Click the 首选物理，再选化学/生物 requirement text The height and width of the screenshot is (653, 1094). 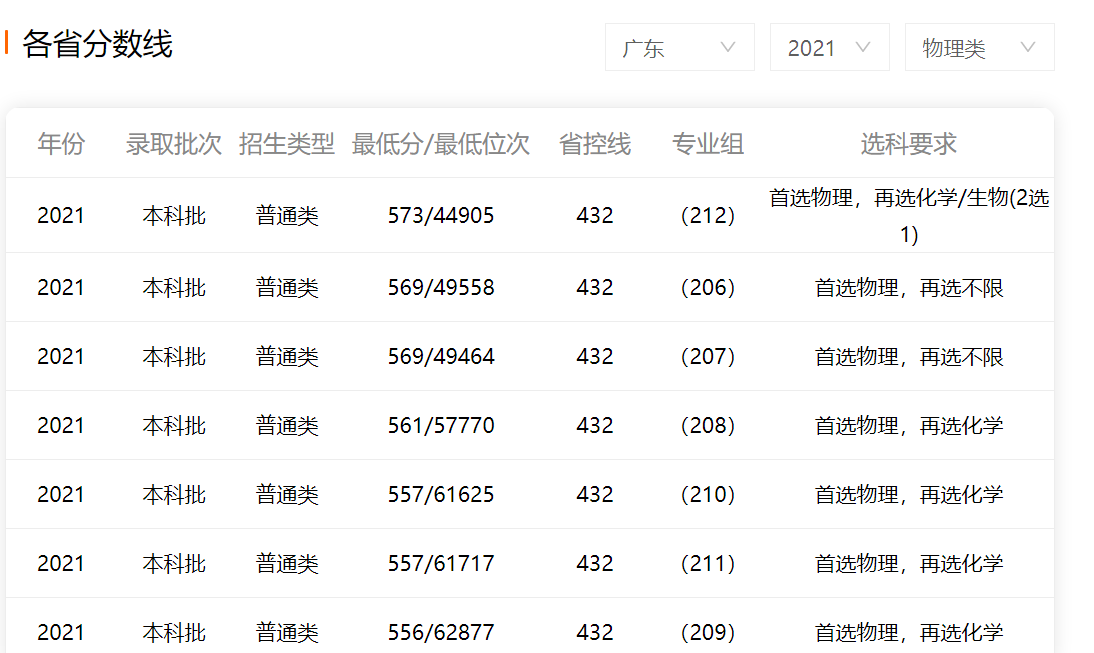click(x=909, y=199)
